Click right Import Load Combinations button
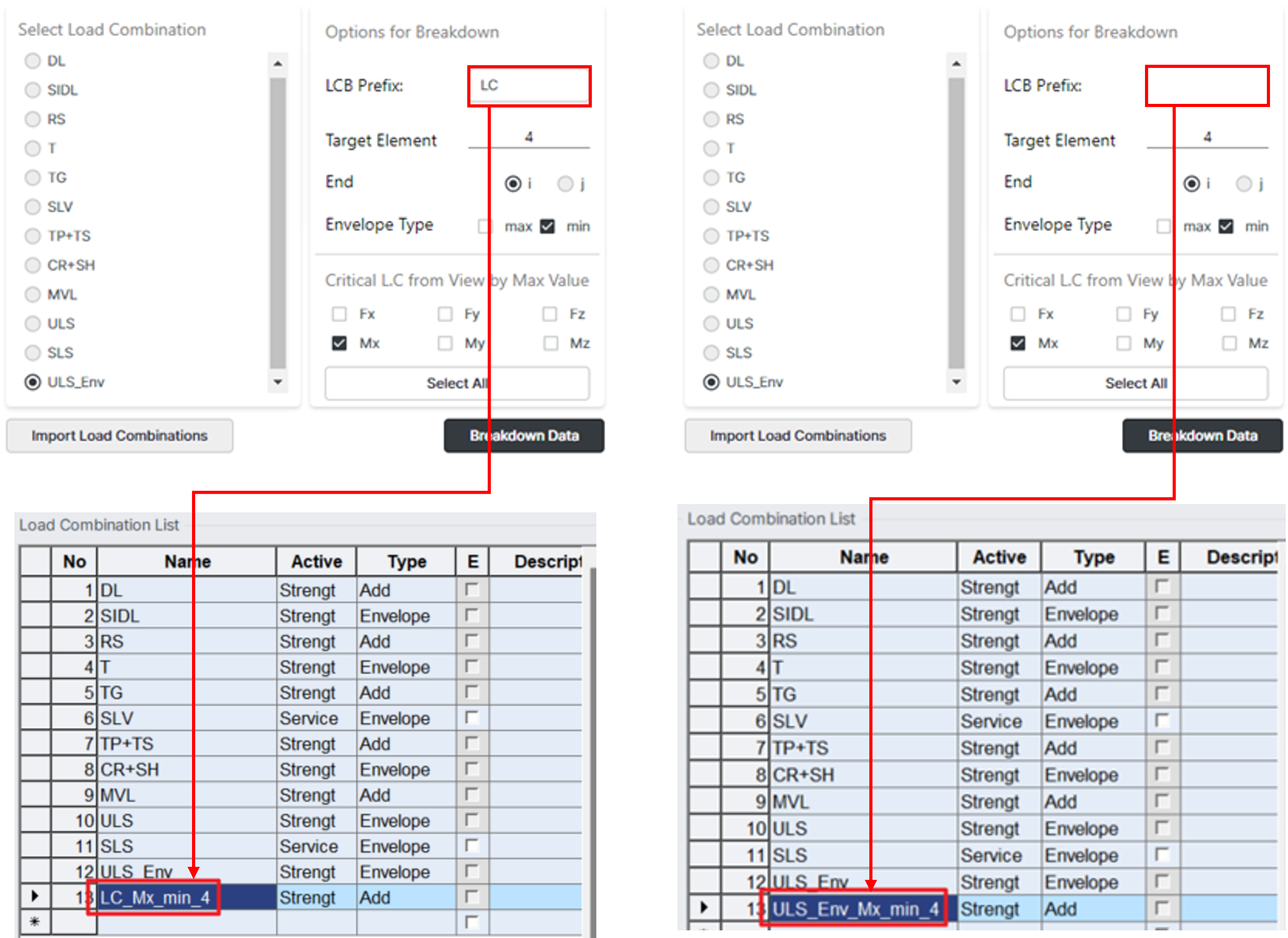The height and width of the screenshot is (938, 1288). (x=798, y=435)
